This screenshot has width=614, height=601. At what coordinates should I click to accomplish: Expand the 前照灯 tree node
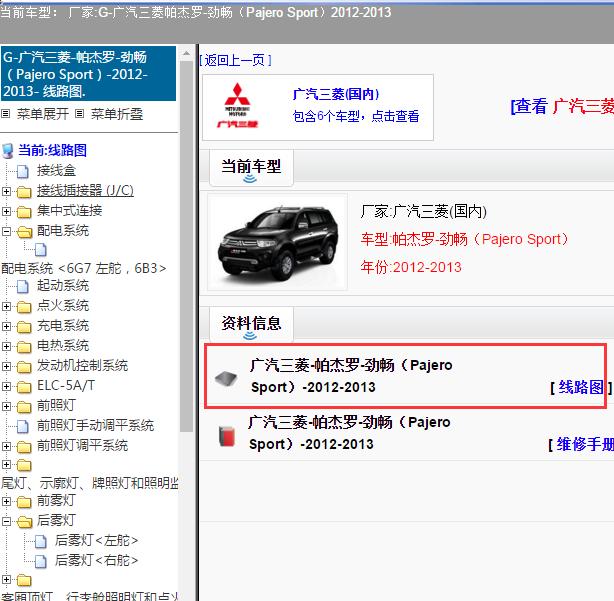point(6,406)
